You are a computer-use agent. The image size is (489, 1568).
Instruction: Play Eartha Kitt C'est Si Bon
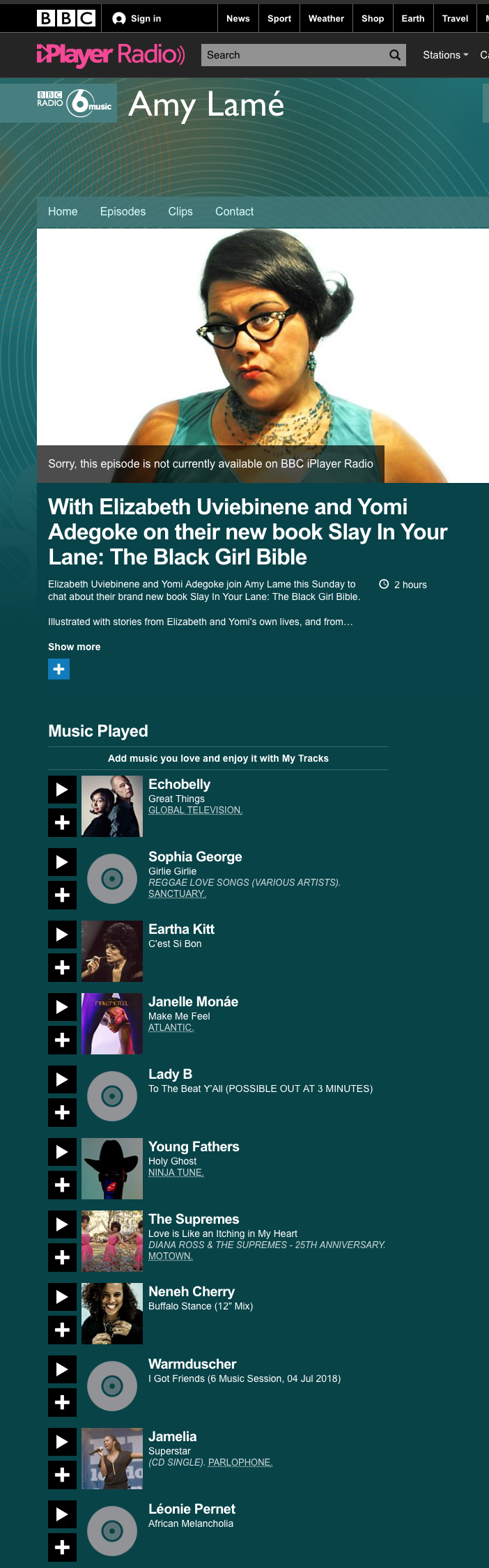[x=62, y=935]
